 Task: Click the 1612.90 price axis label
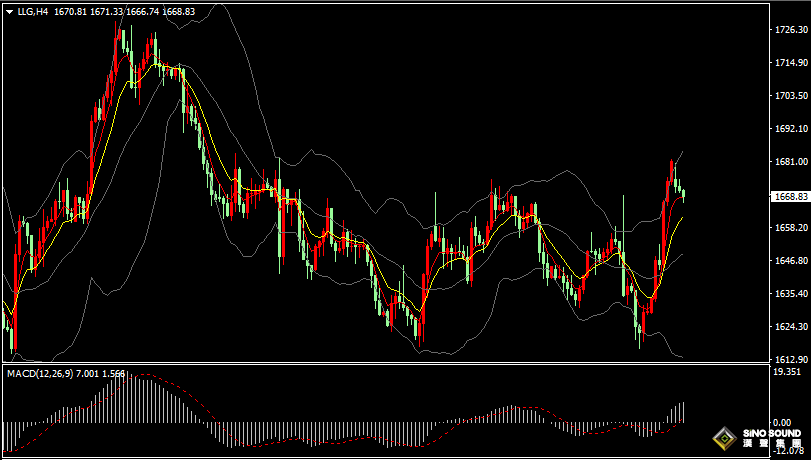point(790,359)
